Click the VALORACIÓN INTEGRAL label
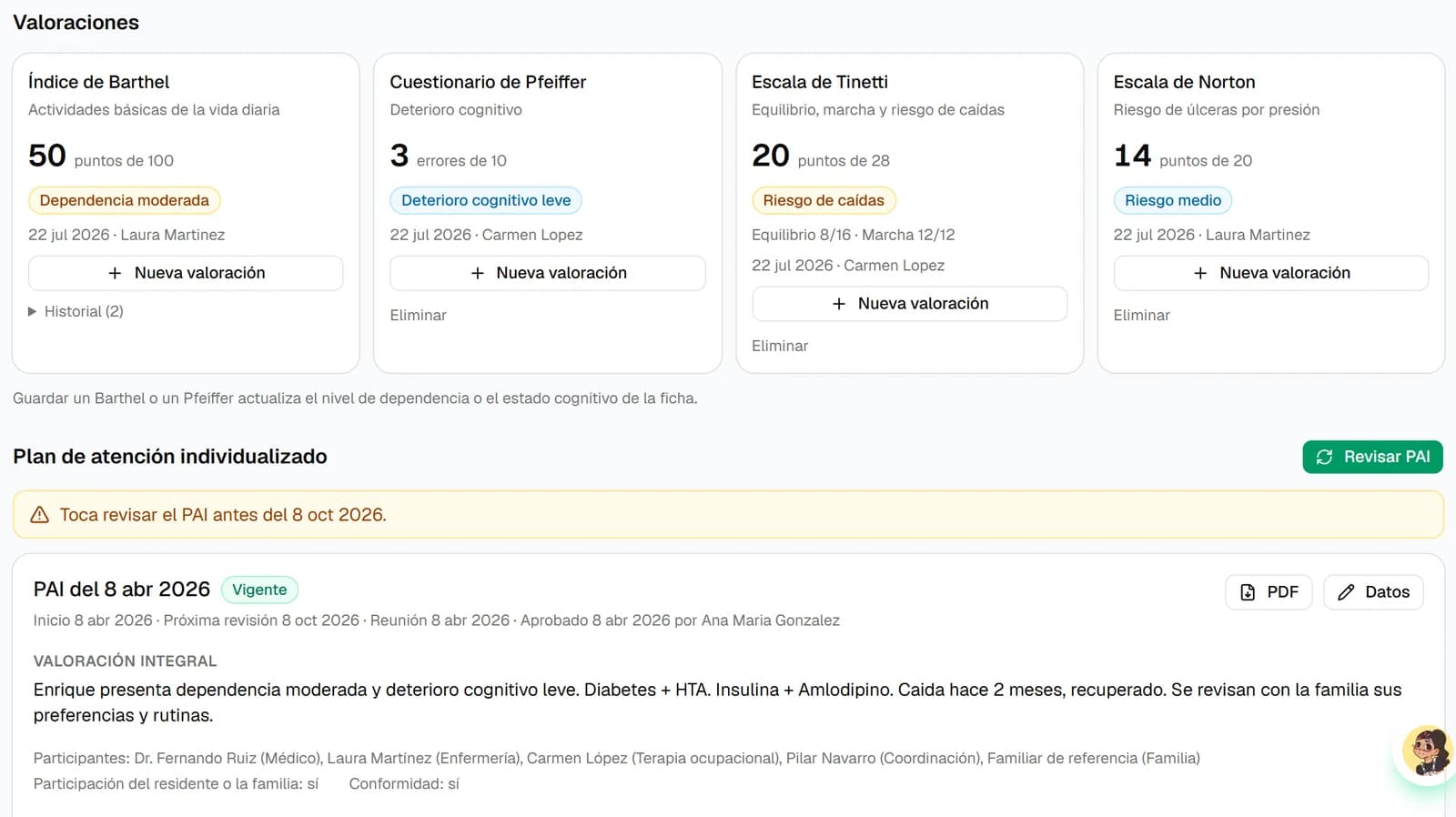The image size is (1456, 817). click(x=126, y=661)
